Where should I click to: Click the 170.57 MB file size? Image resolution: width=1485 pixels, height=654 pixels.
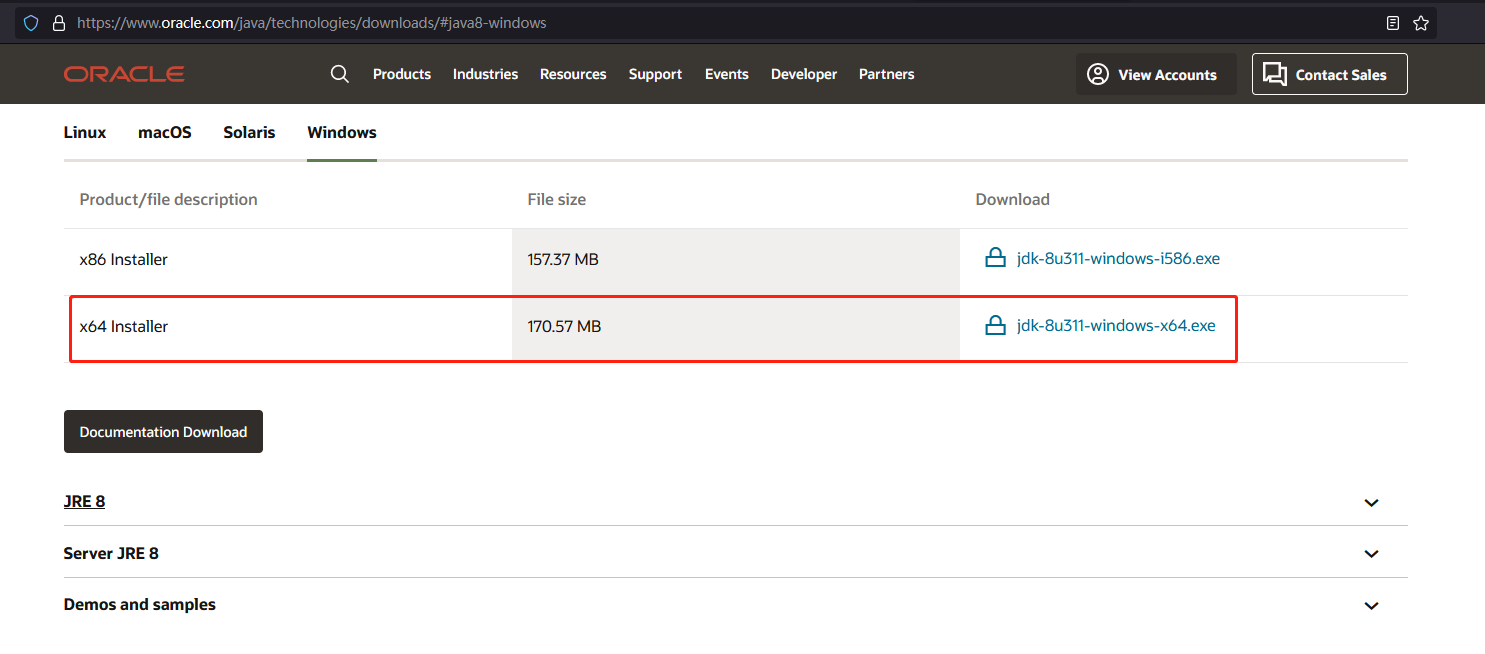(564, 326)
